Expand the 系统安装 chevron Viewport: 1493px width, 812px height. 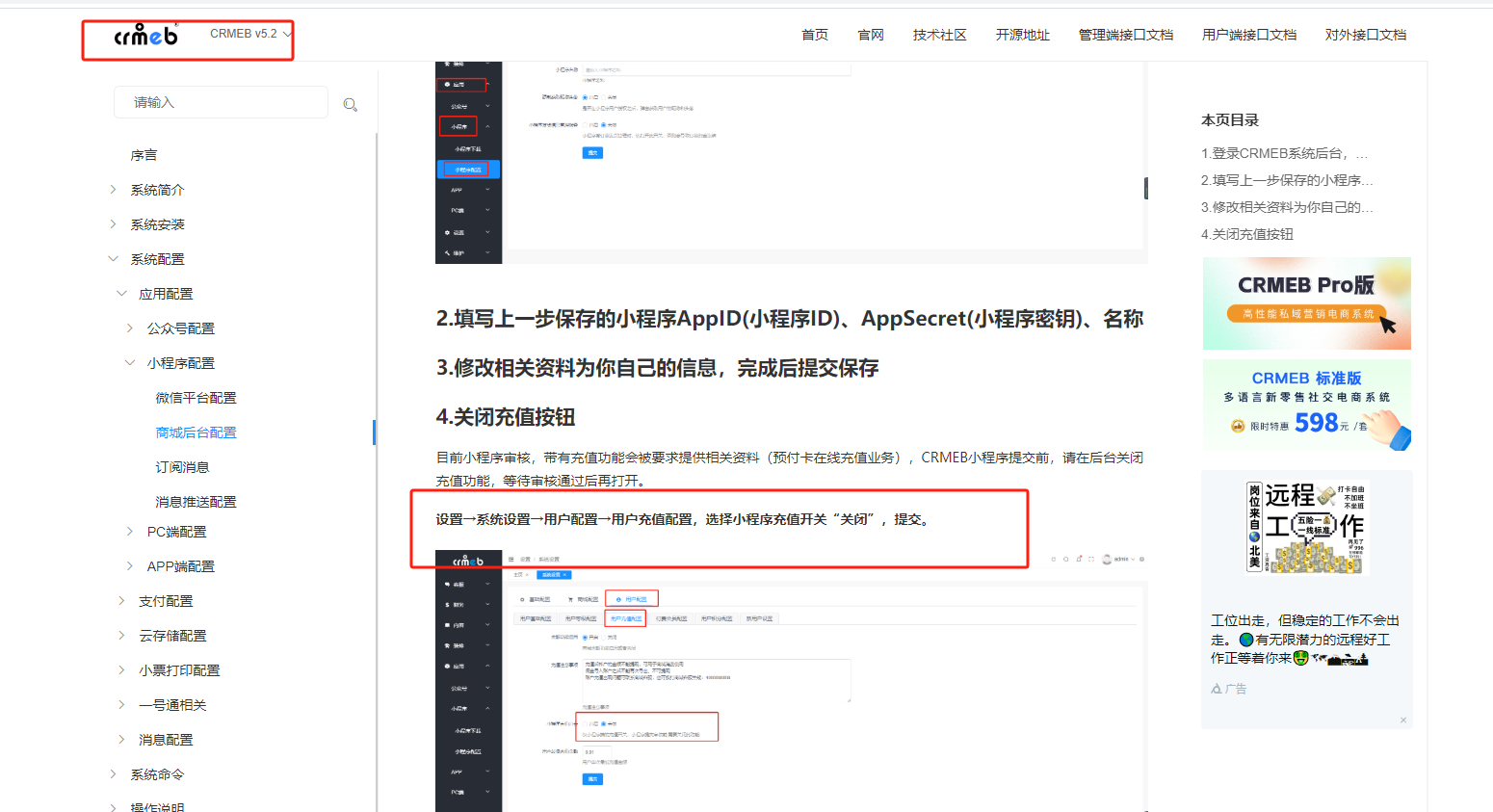click(113, 224)
